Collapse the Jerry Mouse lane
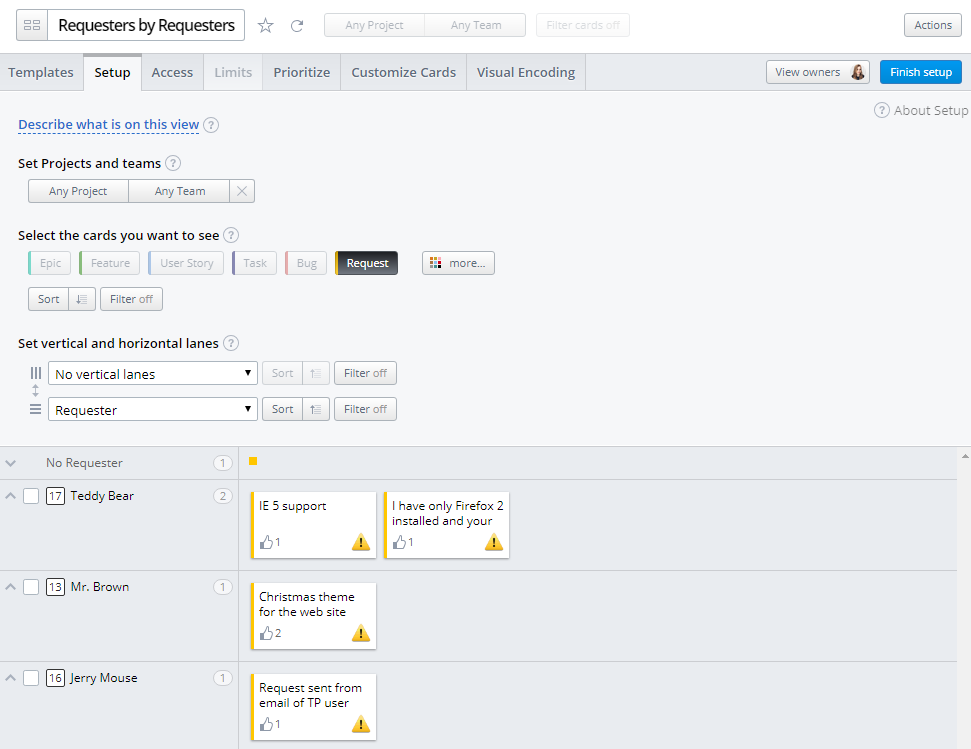971x749 pixels. [10, 677]
